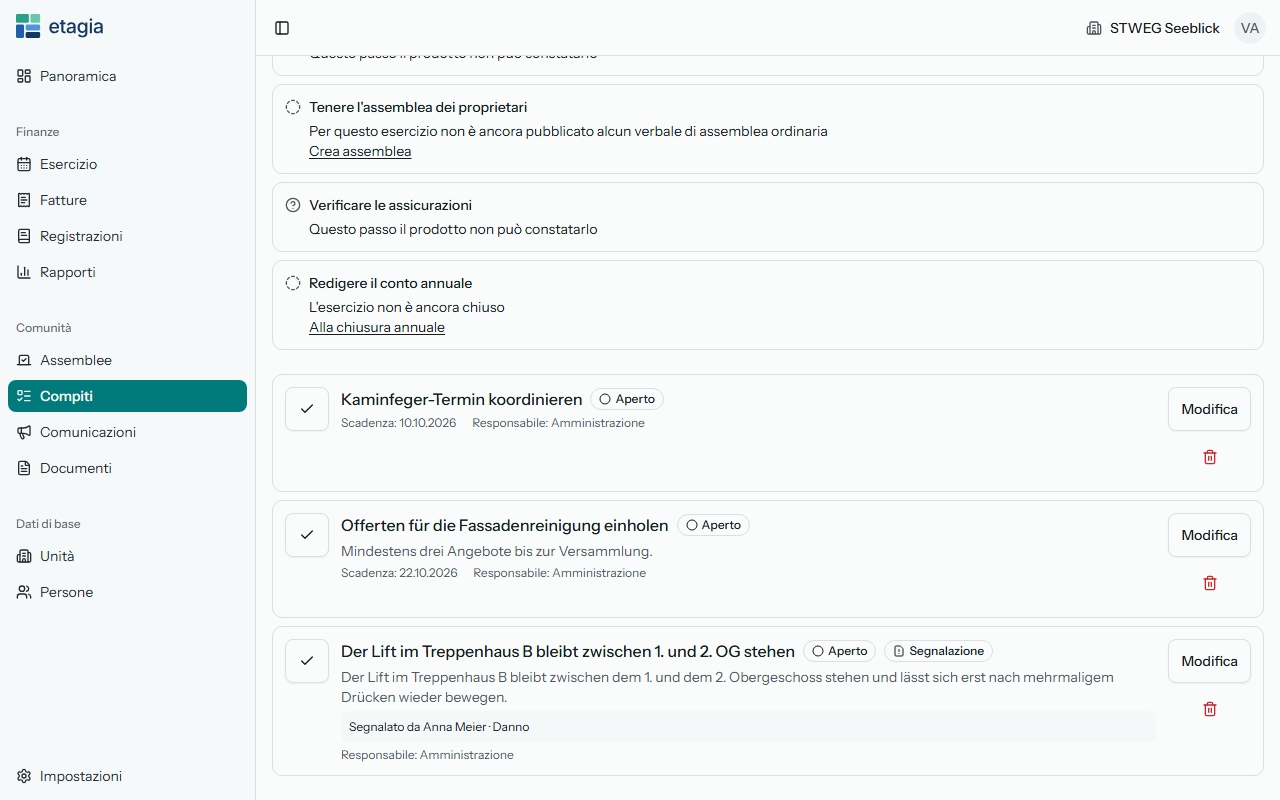Follow the Alla chiusura annuale link
The height and width of the screenshot is (800, 1280).
(x=377, y=327)
